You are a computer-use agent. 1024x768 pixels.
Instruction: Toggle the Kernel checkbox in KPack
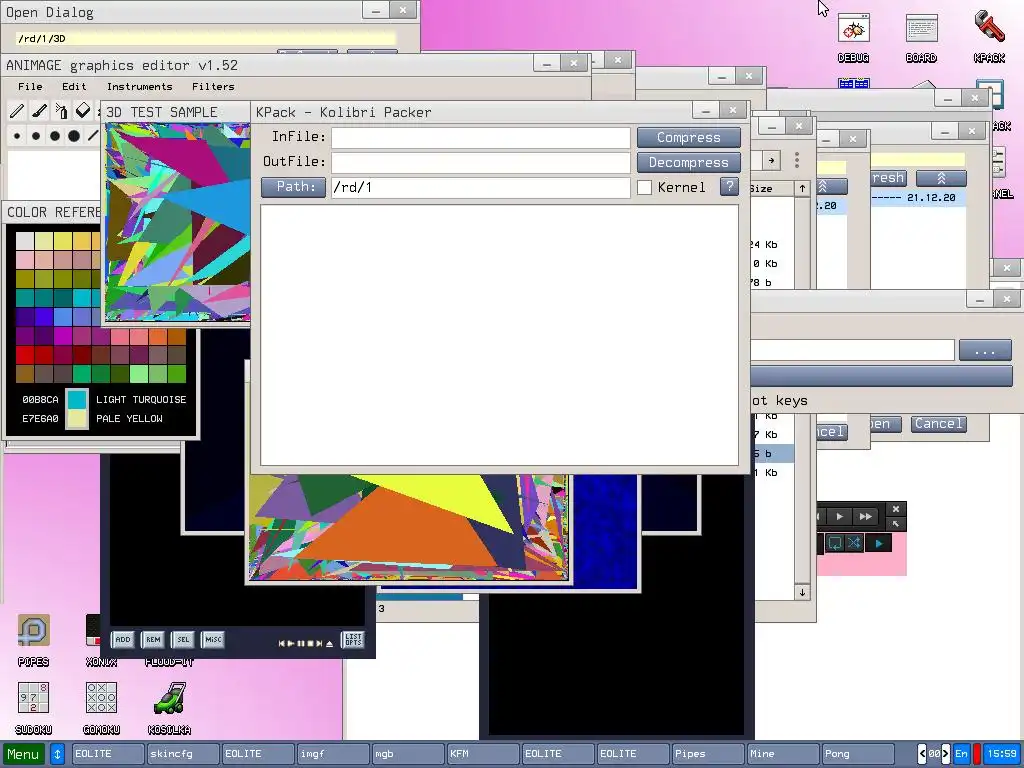click(645, 187)
